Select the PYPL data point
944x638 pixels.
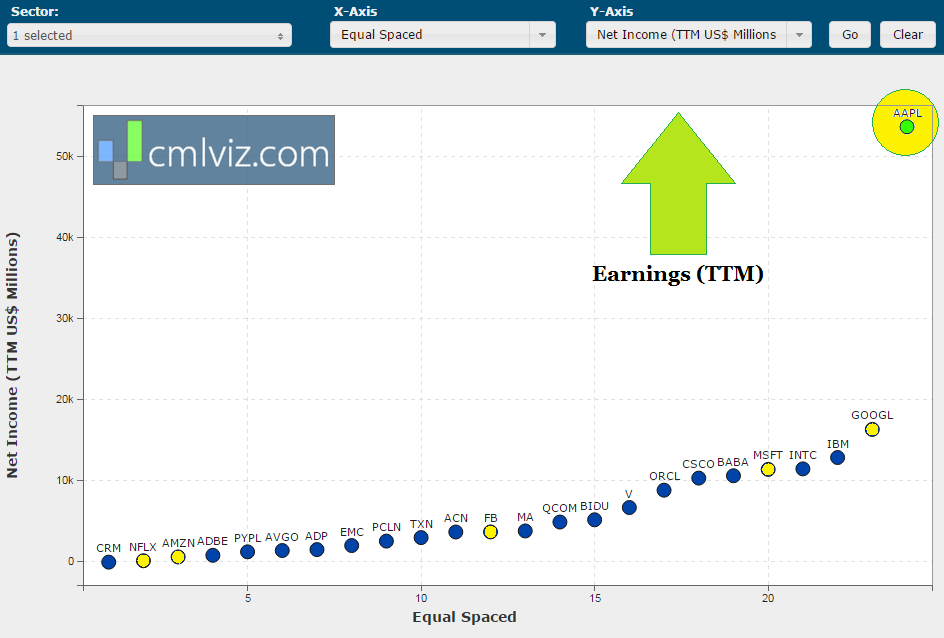tap(247, 552)
